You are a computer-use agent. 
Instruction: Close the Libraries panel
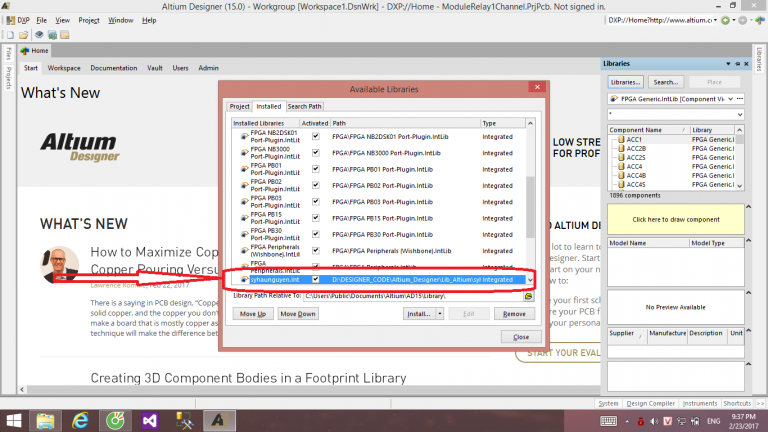[x=746, y=64]
